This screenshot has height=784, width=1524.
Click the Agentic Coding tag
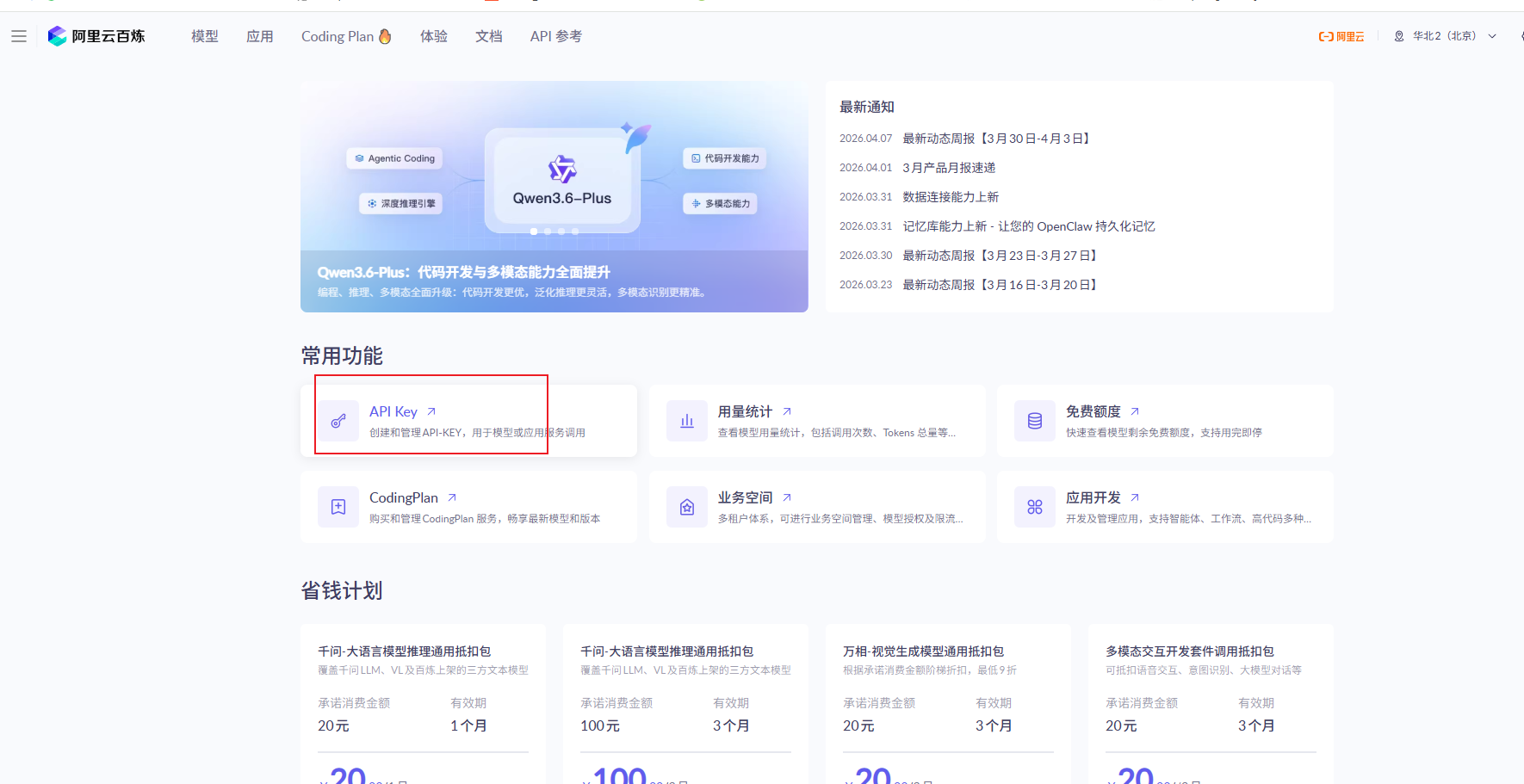tap(395, 158)
